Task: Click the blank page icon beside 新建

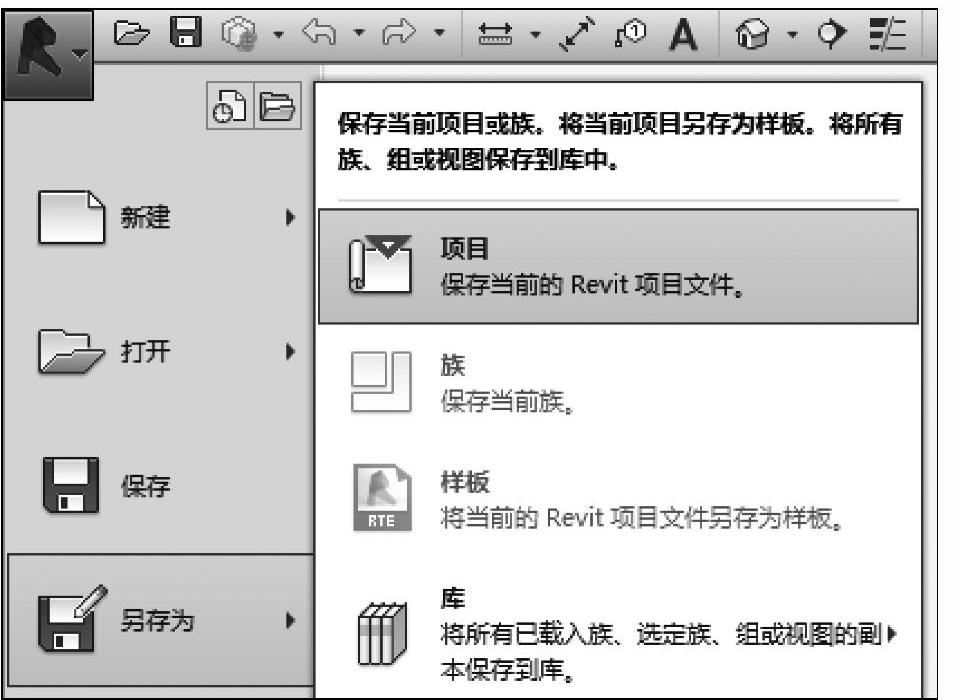Action: click(x=72, y=217)
